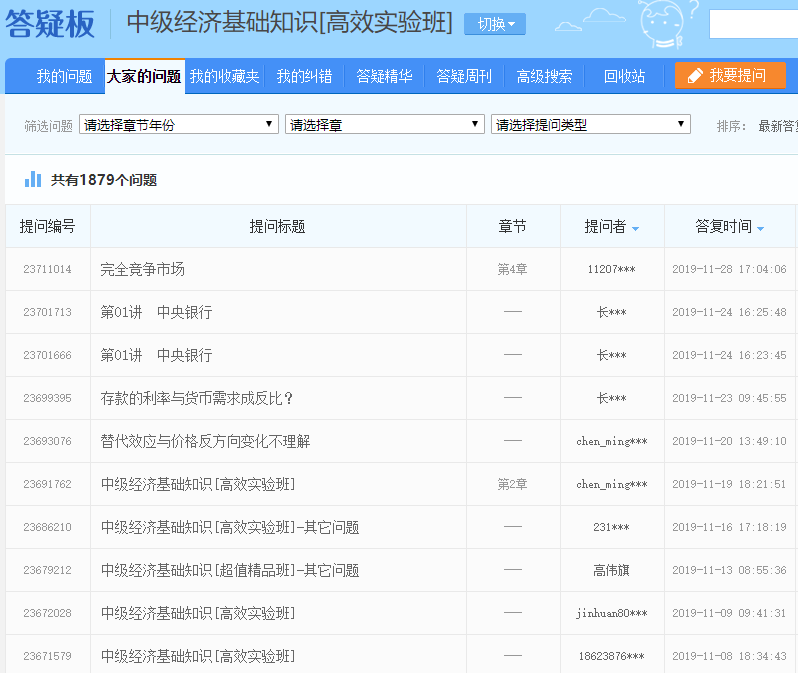Click the 提问编号 column header
Image resolution: width=798 pixels, height=673 pixels.
pos(47,226)
